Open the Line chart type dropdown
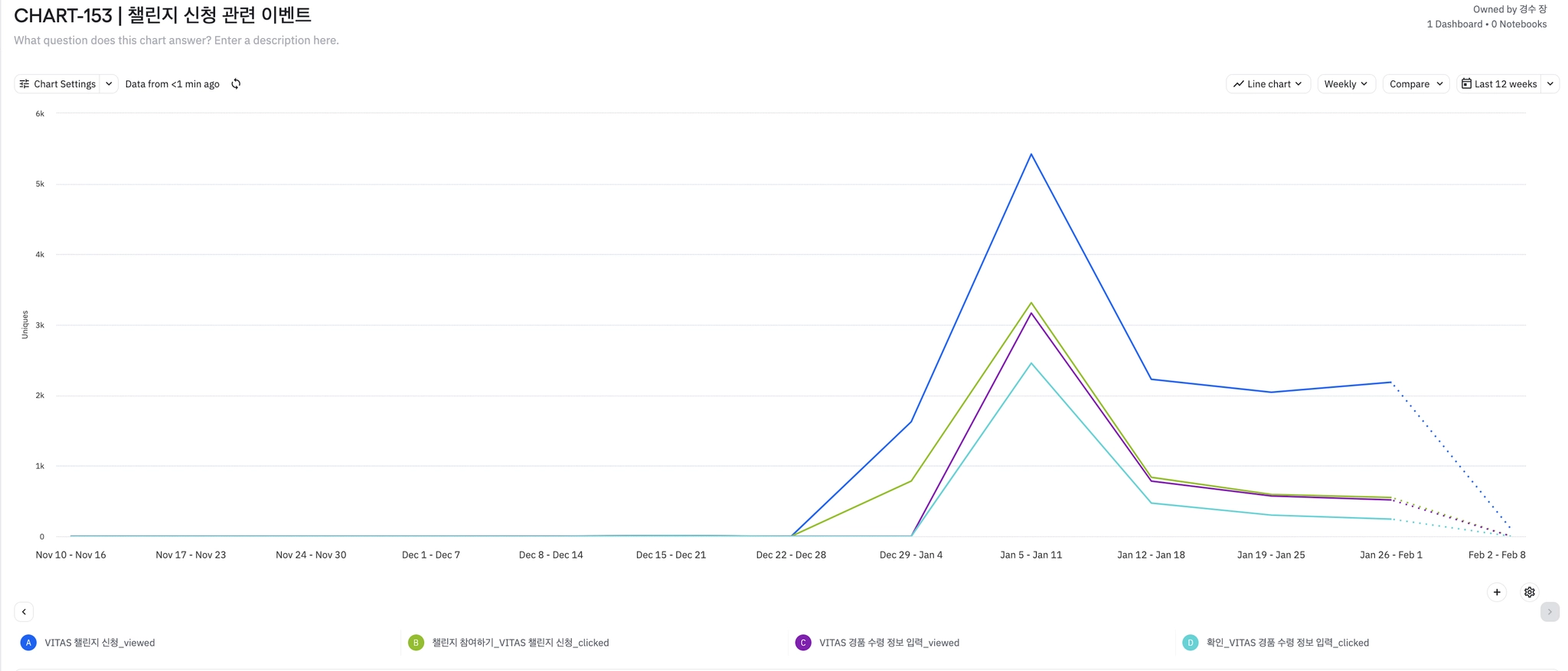This screenshot has height=671, width=1568. 1268,84
